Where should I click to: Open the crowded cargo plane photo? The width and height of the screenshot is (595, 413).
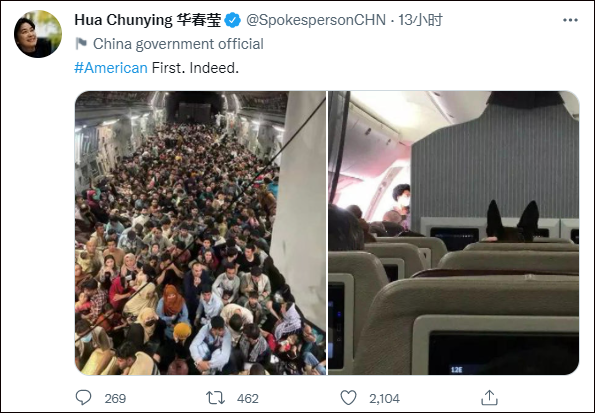pyautogui.click(x=200, y=233)
